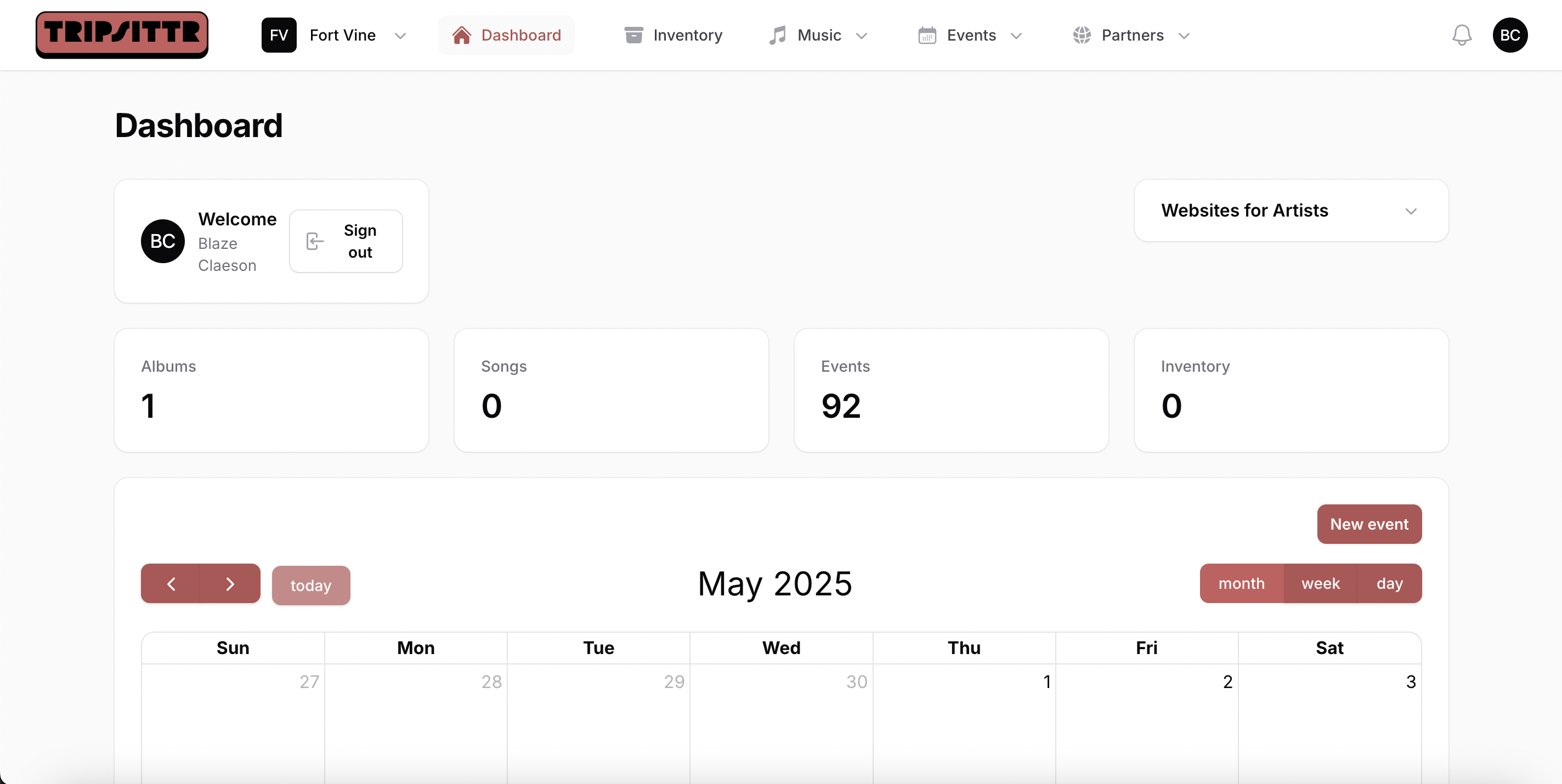
Task: Select the Mon column header
Action: (416, 648)
